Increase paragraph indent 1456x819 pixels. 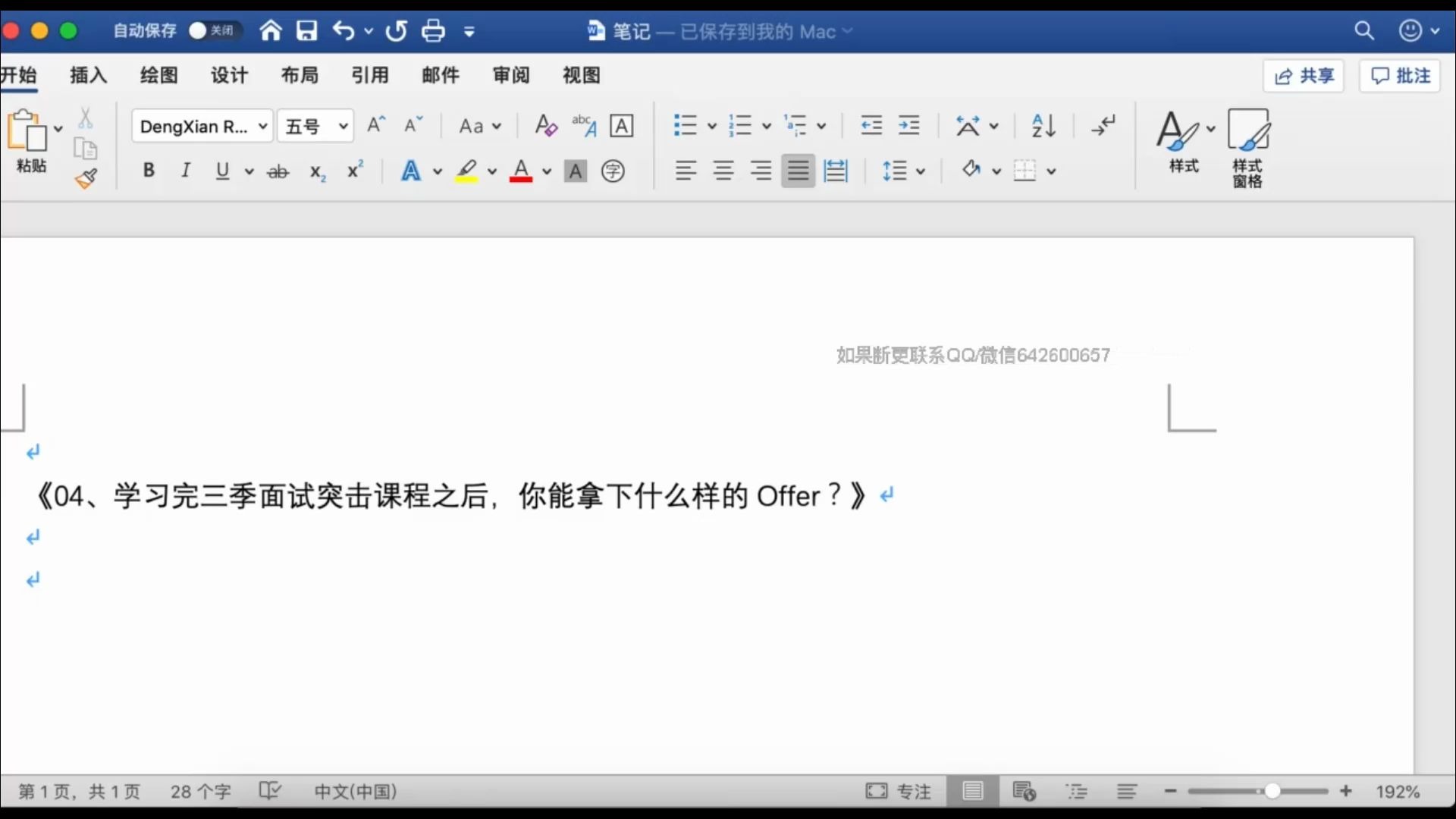[908, 125]
